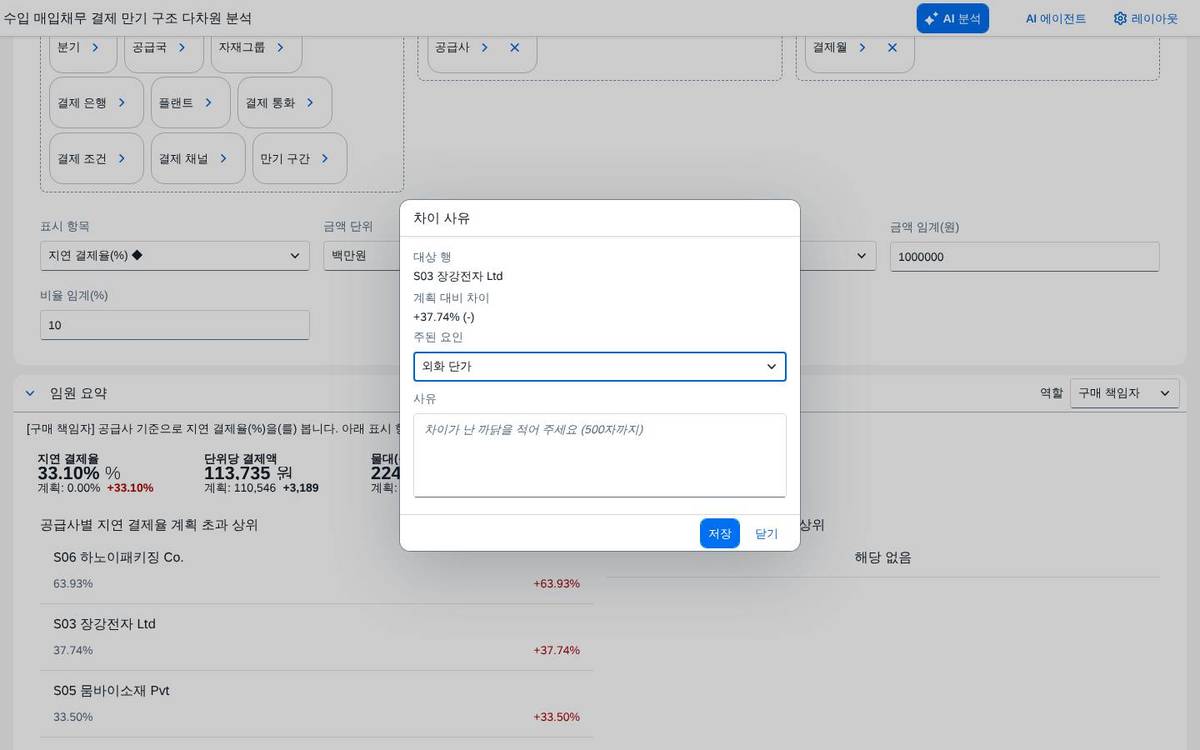Expand the 플랜트 chip arrow
This screenshot has height=750, width=1200.
(x=208, y=102)
